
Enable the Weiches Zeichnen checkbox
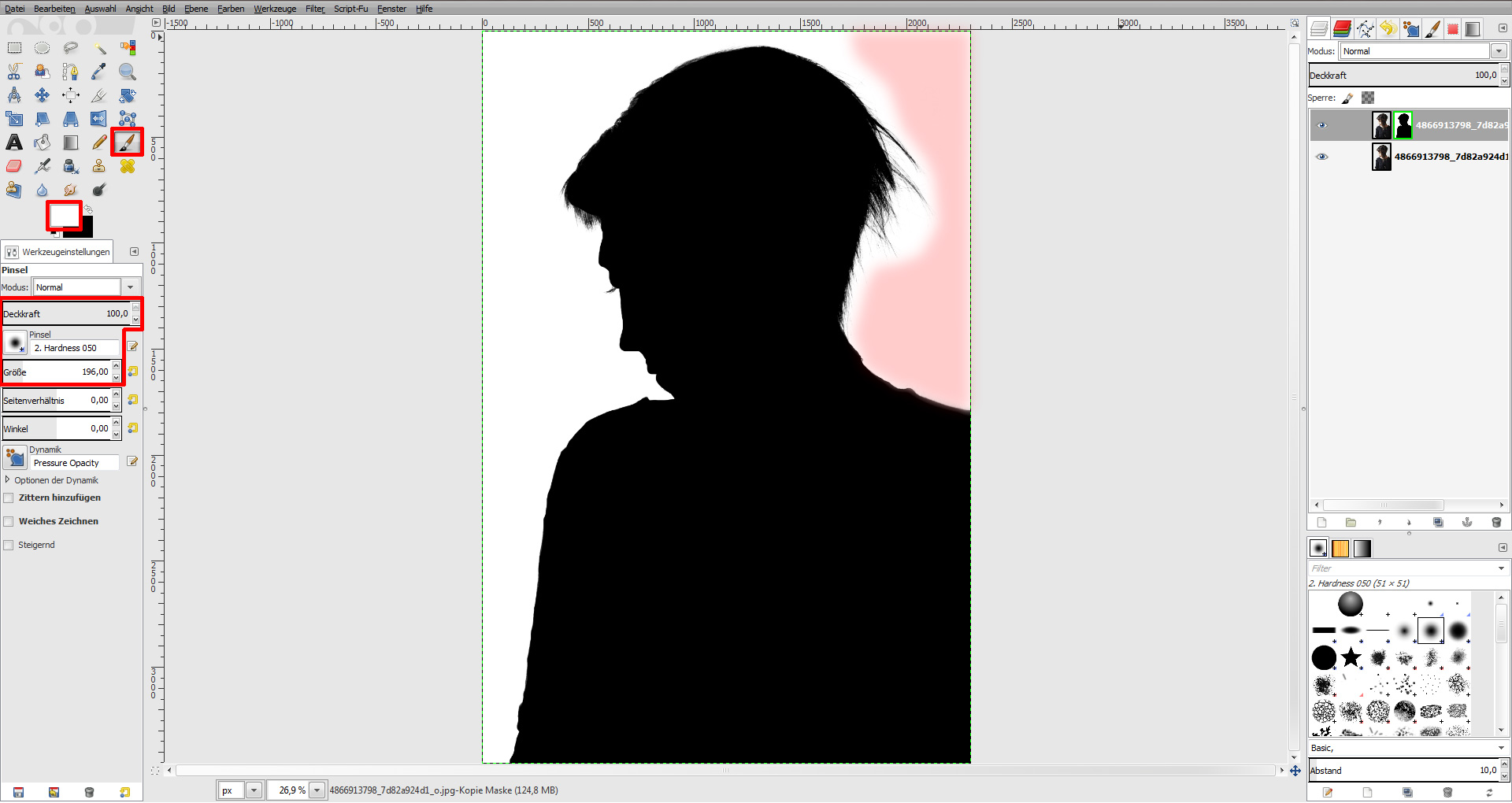click(9, 521)
